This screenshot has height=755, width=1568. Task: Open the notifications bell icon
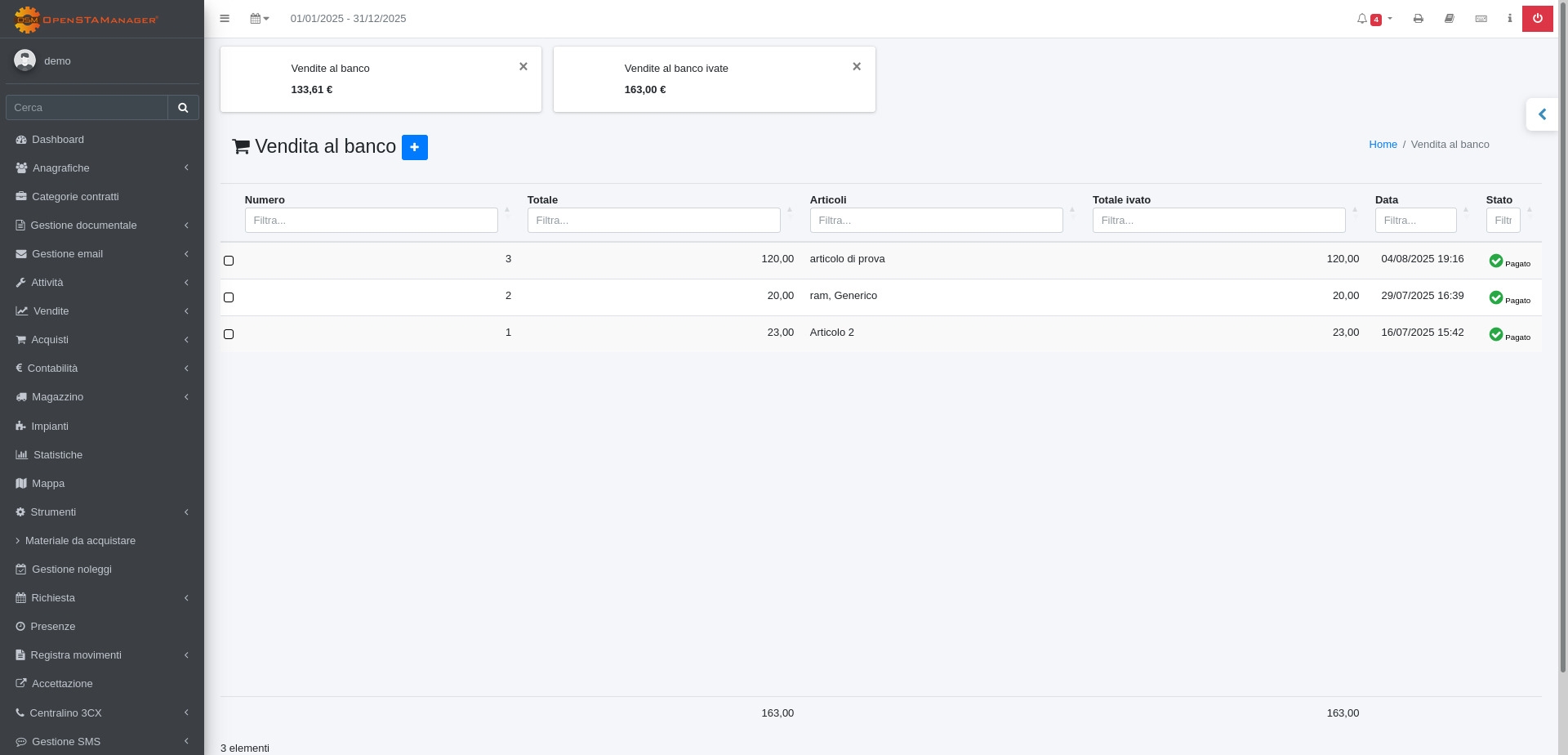1362,19
